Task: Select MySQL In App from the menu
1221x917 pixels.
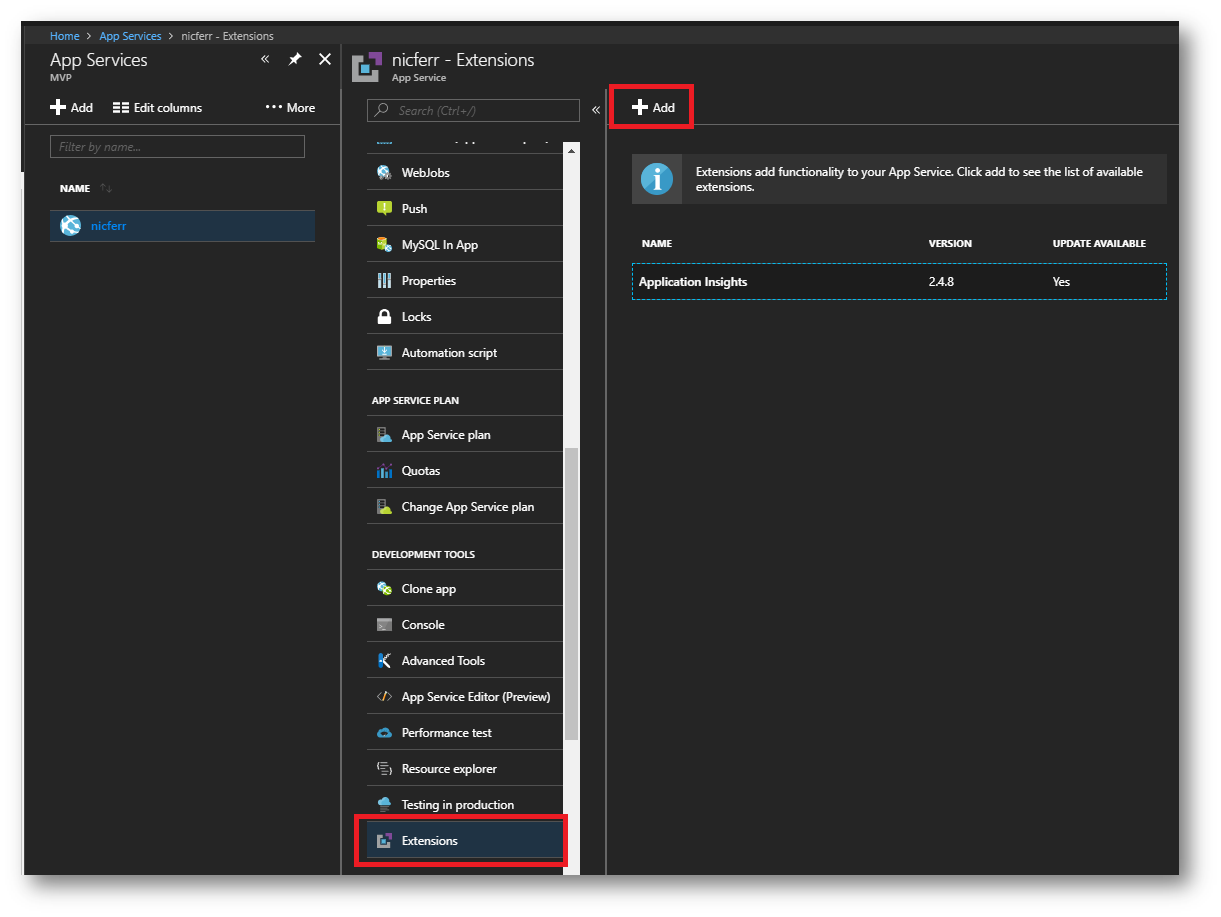Action: point(465,245)
